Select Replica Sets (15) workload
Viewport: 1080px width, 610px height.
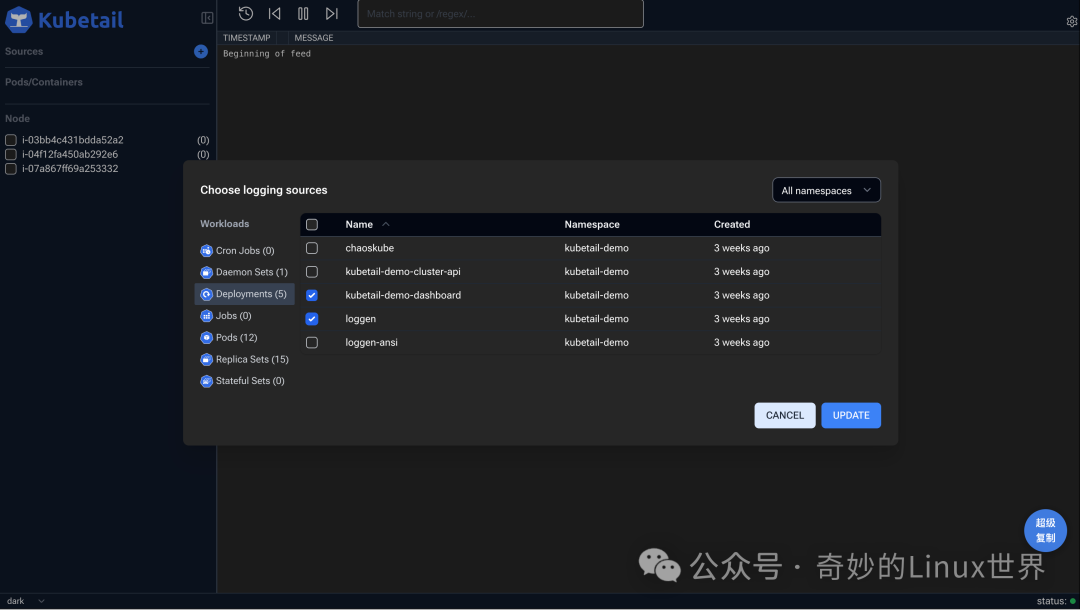[252, 359]
